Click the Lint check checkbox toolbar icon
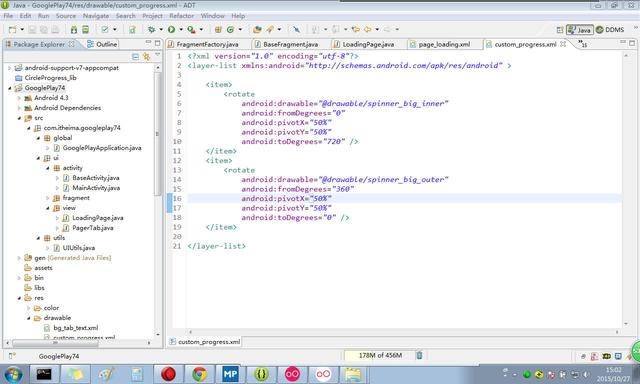The image size is (640, 384). tap(105, 29)
